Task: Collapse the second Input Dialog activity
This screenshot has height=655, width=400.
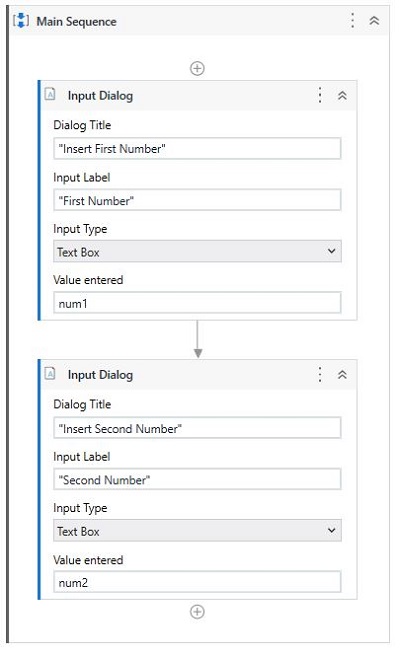Action: click(342, 375)
